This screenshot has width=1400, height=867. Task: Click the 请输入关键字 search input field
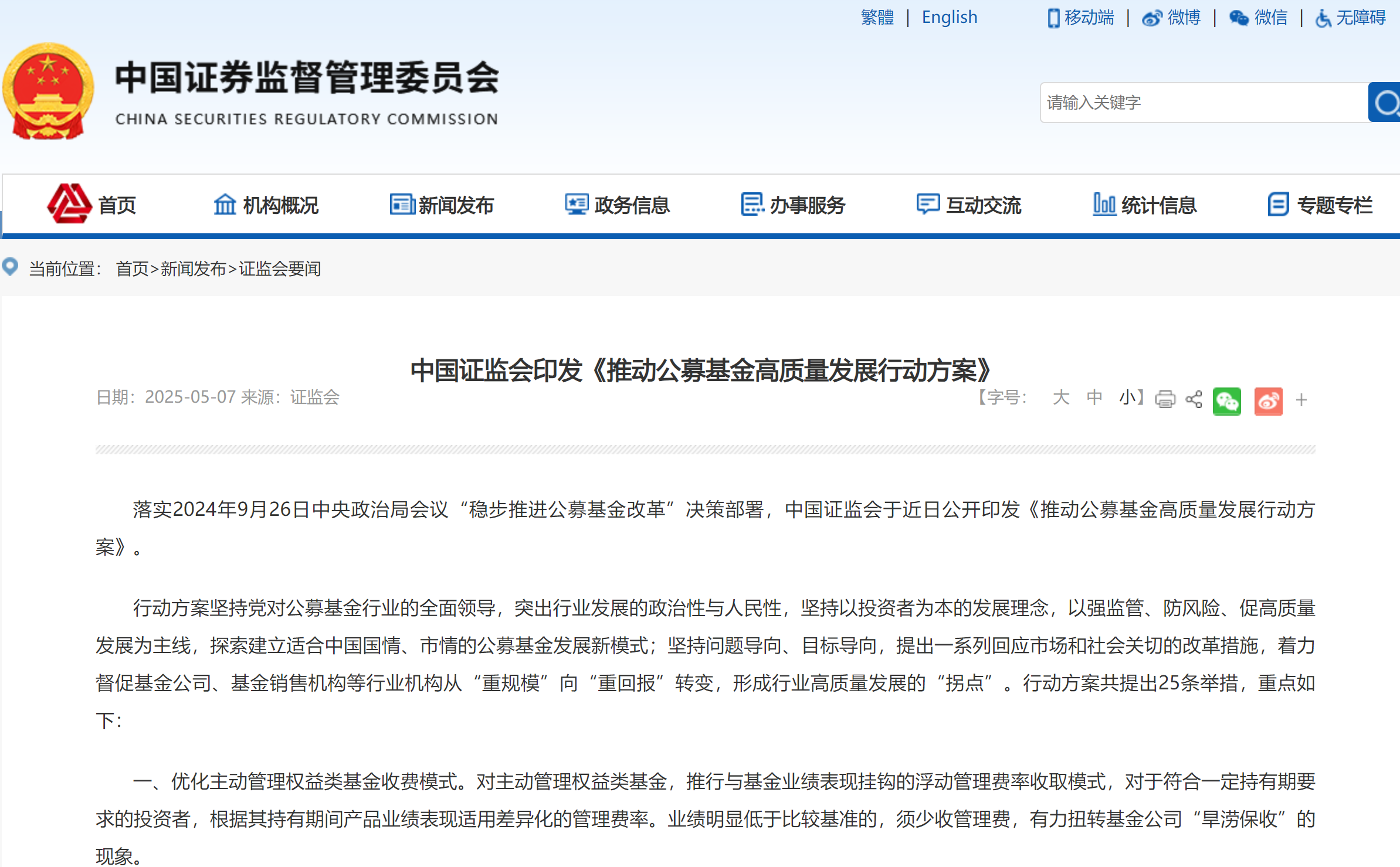pos(1204,103)
